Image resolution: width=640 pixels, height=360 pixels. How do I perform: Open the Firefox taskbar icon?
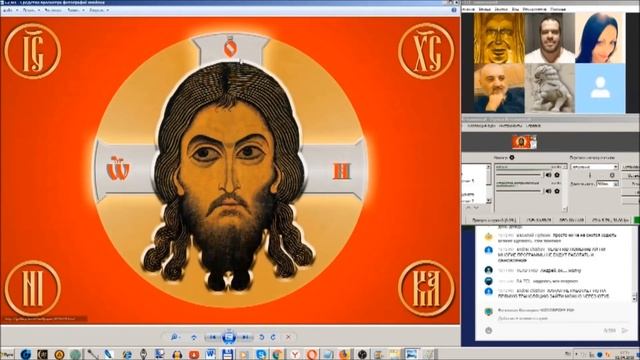click(x=344, y=354)
